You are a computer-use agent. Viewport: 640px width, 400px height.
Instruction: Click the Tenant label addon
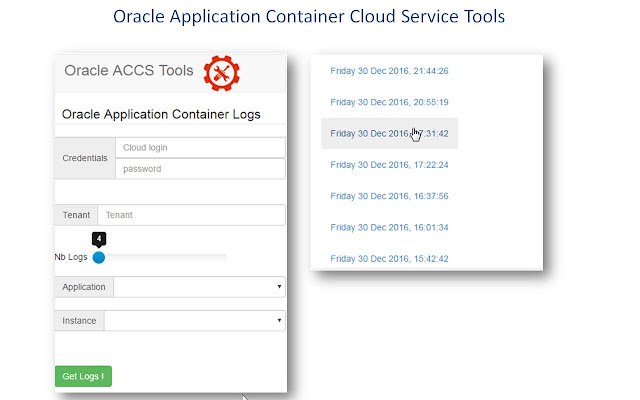pos(76,215)
